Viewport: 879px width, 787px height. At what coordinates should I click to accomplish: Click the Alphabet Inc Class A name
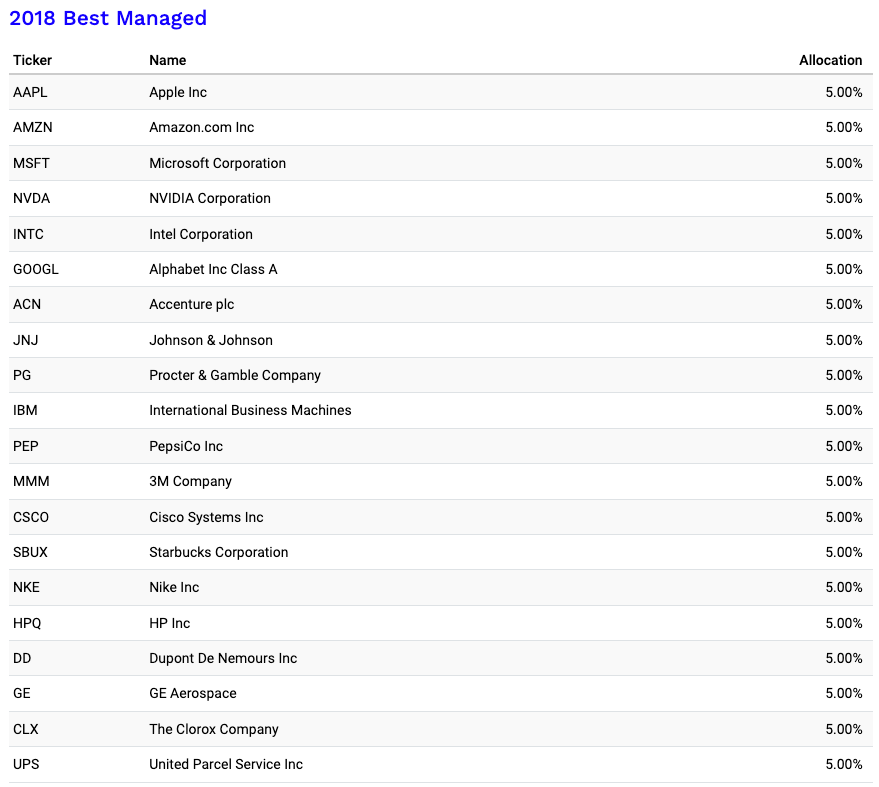[x=213, y=269]
